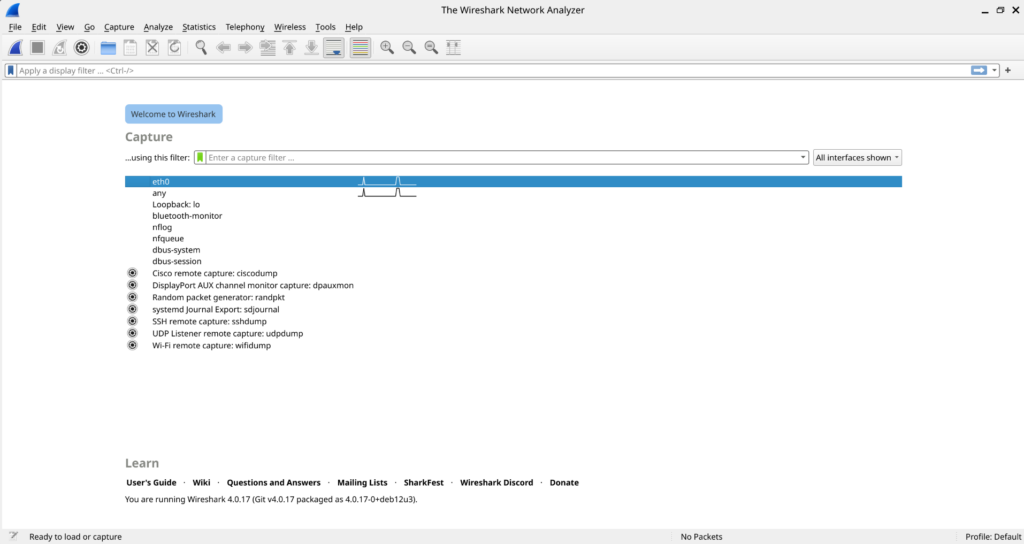The image size is (1024, 544).
Task: Click the Restart current capture icon
Action: (59, 48)
